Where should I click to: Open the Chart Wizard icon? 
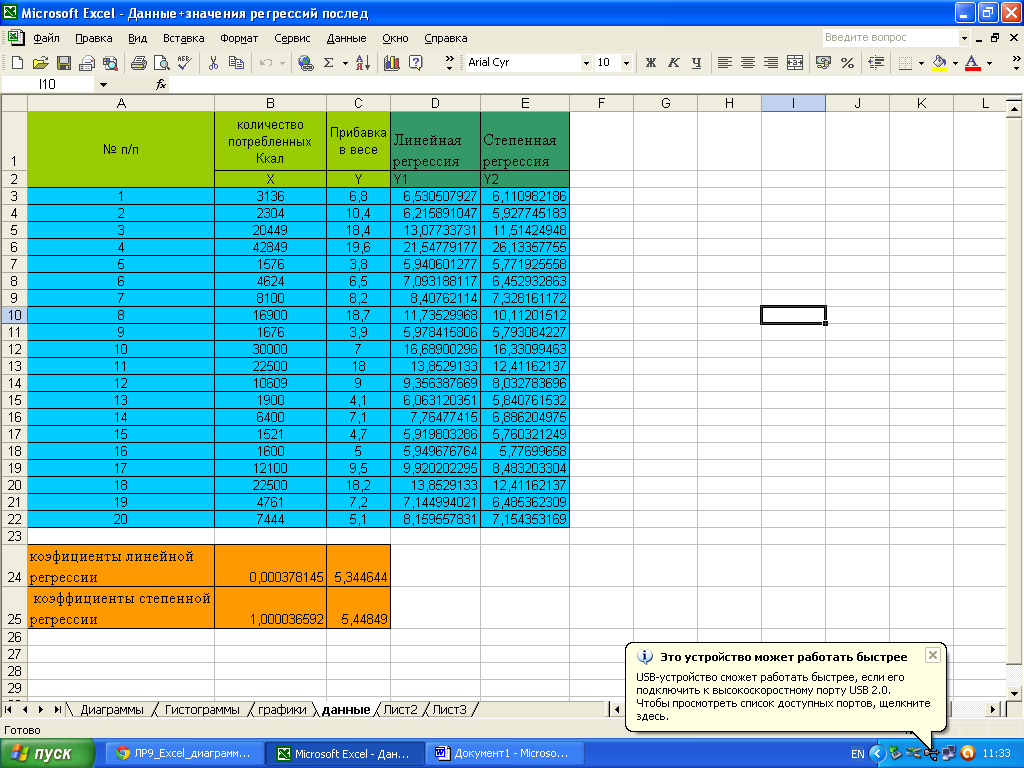click(x=392, y=63)
